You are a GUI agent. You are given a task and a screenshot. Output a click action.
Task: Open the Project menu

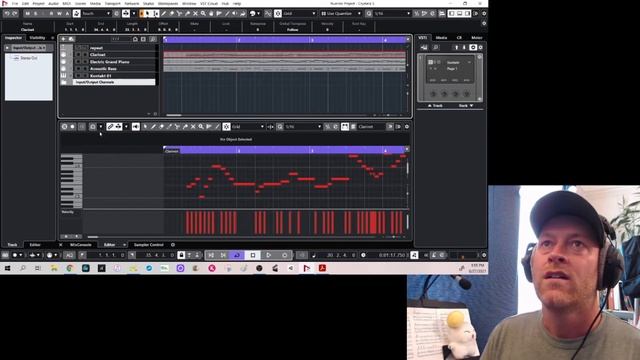38,3
